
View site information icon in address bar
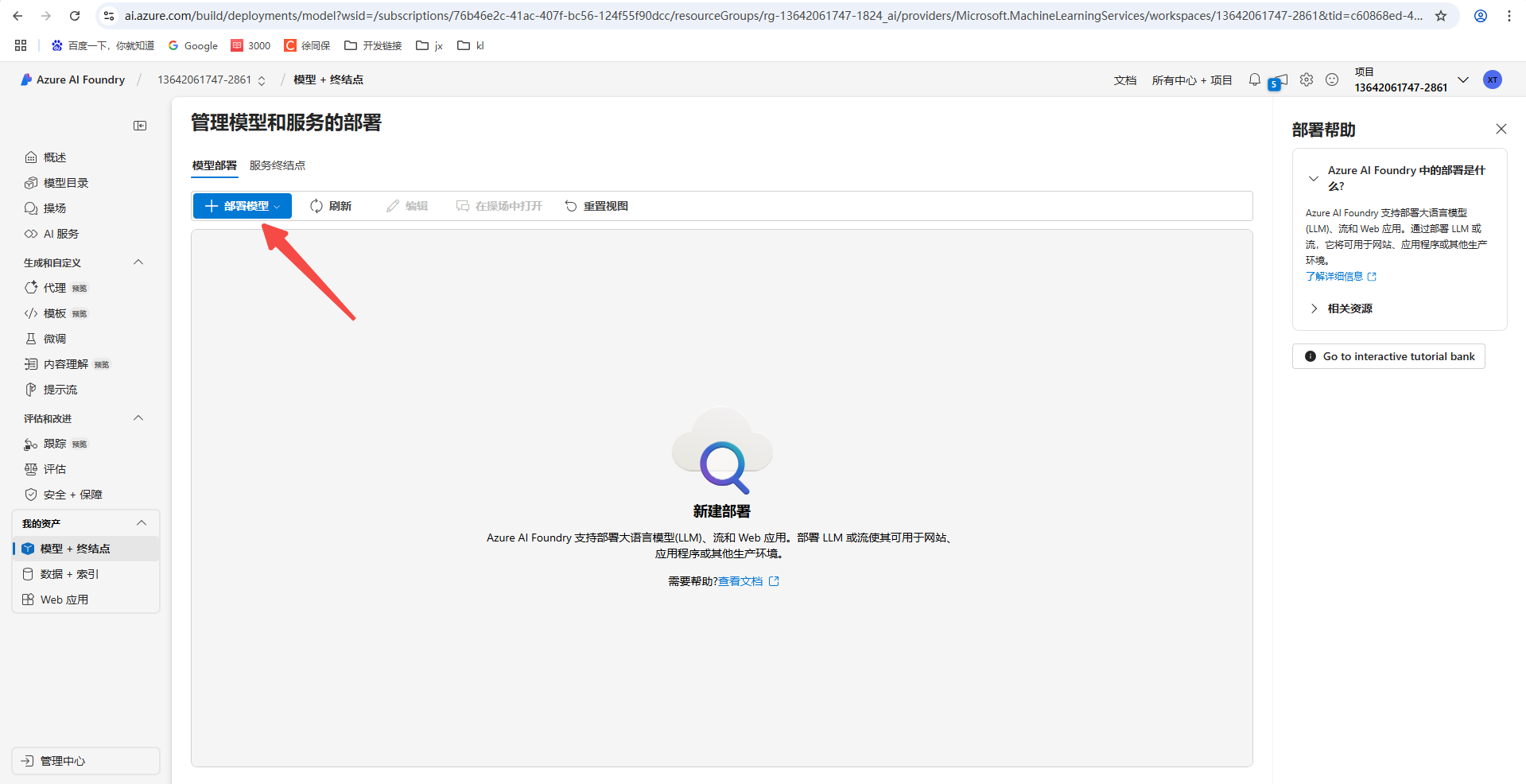(109, 16)
